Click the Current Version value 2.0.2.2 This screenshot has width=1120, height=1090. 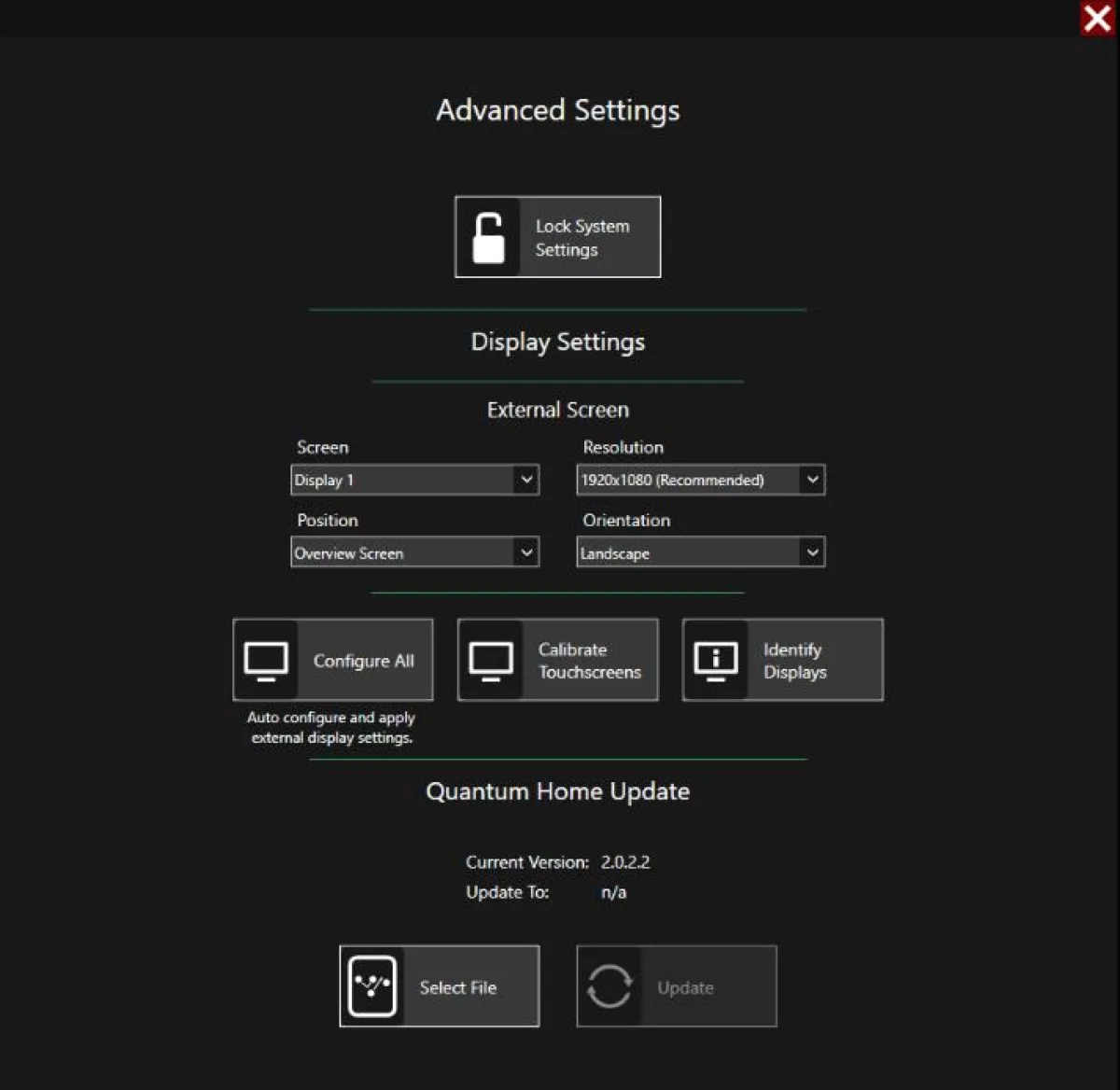tap(625, 862)
